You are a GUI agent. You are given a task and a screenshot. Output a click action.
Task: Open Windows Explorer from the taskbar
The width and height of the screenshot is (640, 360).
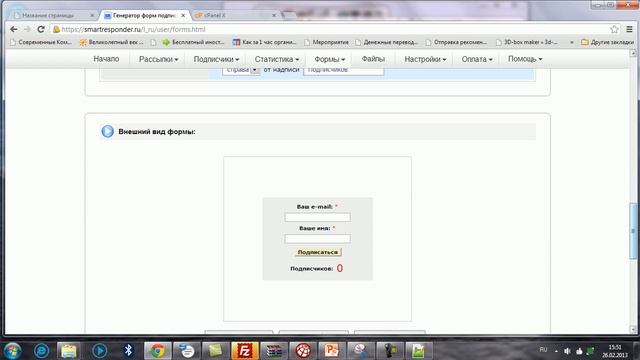[x=69, y=351]
